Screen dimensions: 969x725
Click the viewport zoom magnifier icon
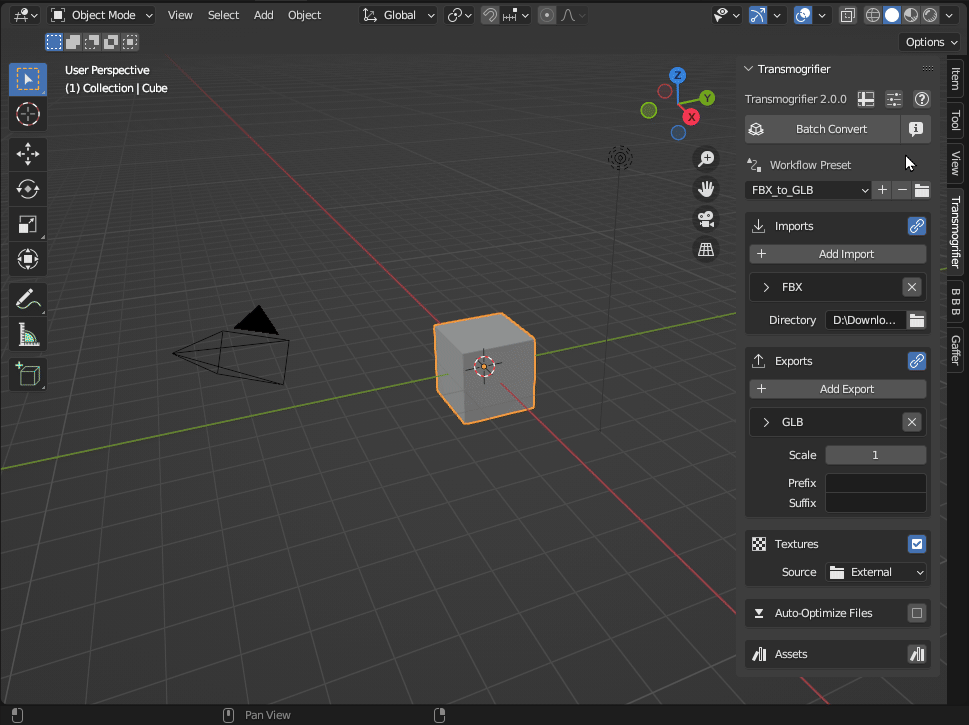[x=706, y=159]
